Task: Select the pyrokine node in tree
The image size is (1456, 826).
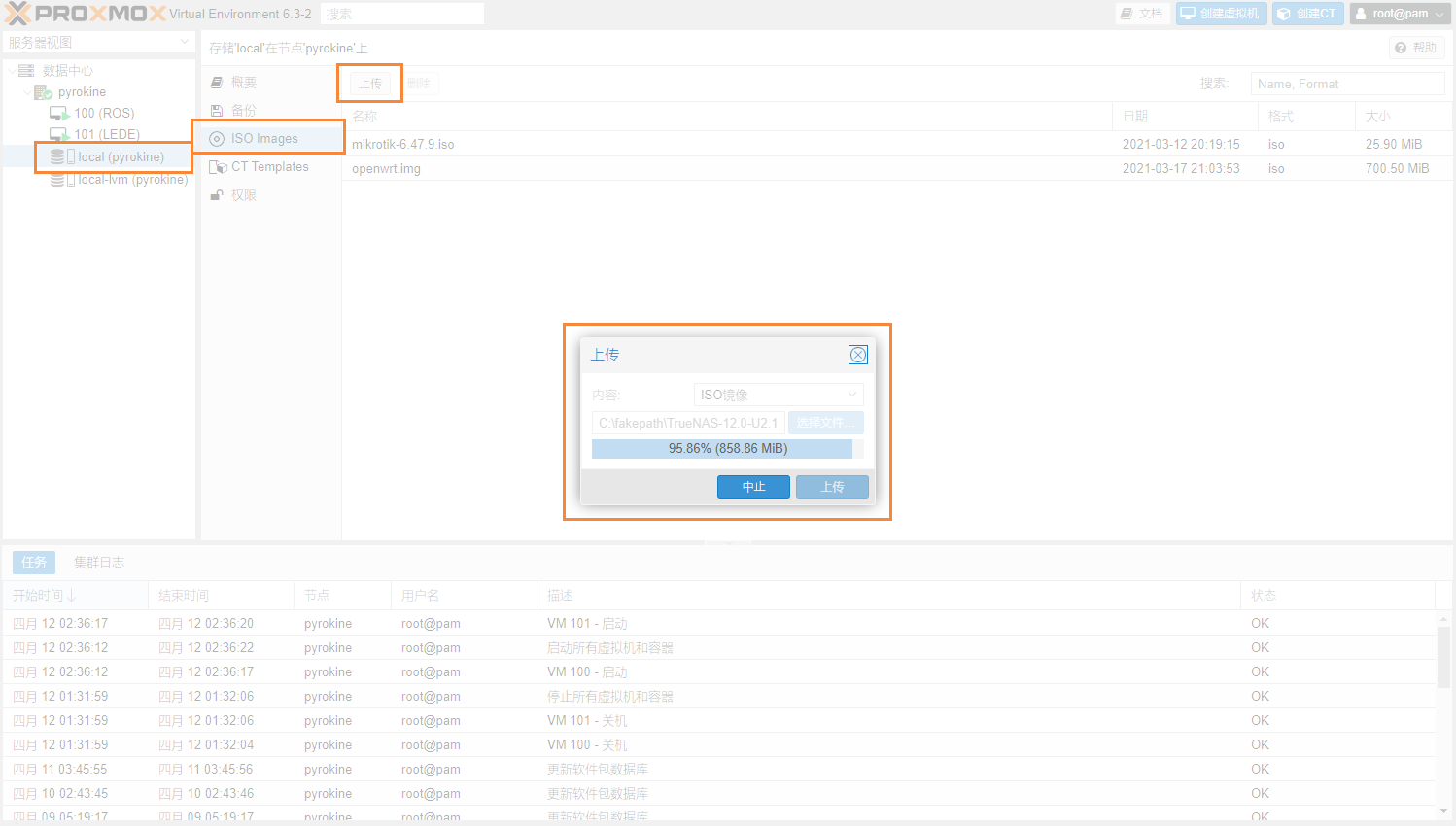Action: point(82,92)
